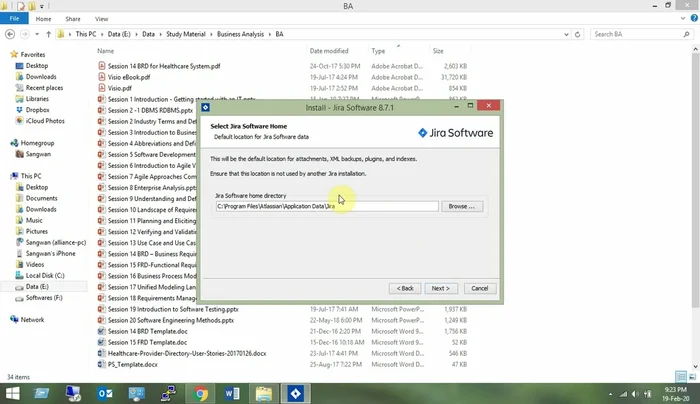Go forward using Explorer forward arrow
This screenshot has height=404, width=700.
pyautogui.click(x=25, y=34)
